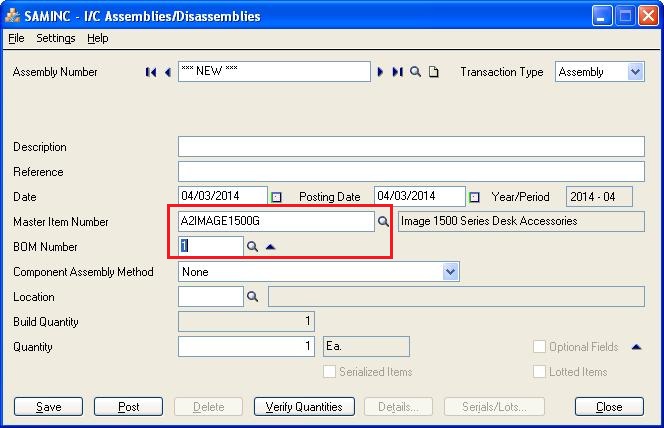This screenshot has height=428, width=664.
Task: Open Component Assembly Method dropdown
Action: pyautogui.click(x=450, y=271)
